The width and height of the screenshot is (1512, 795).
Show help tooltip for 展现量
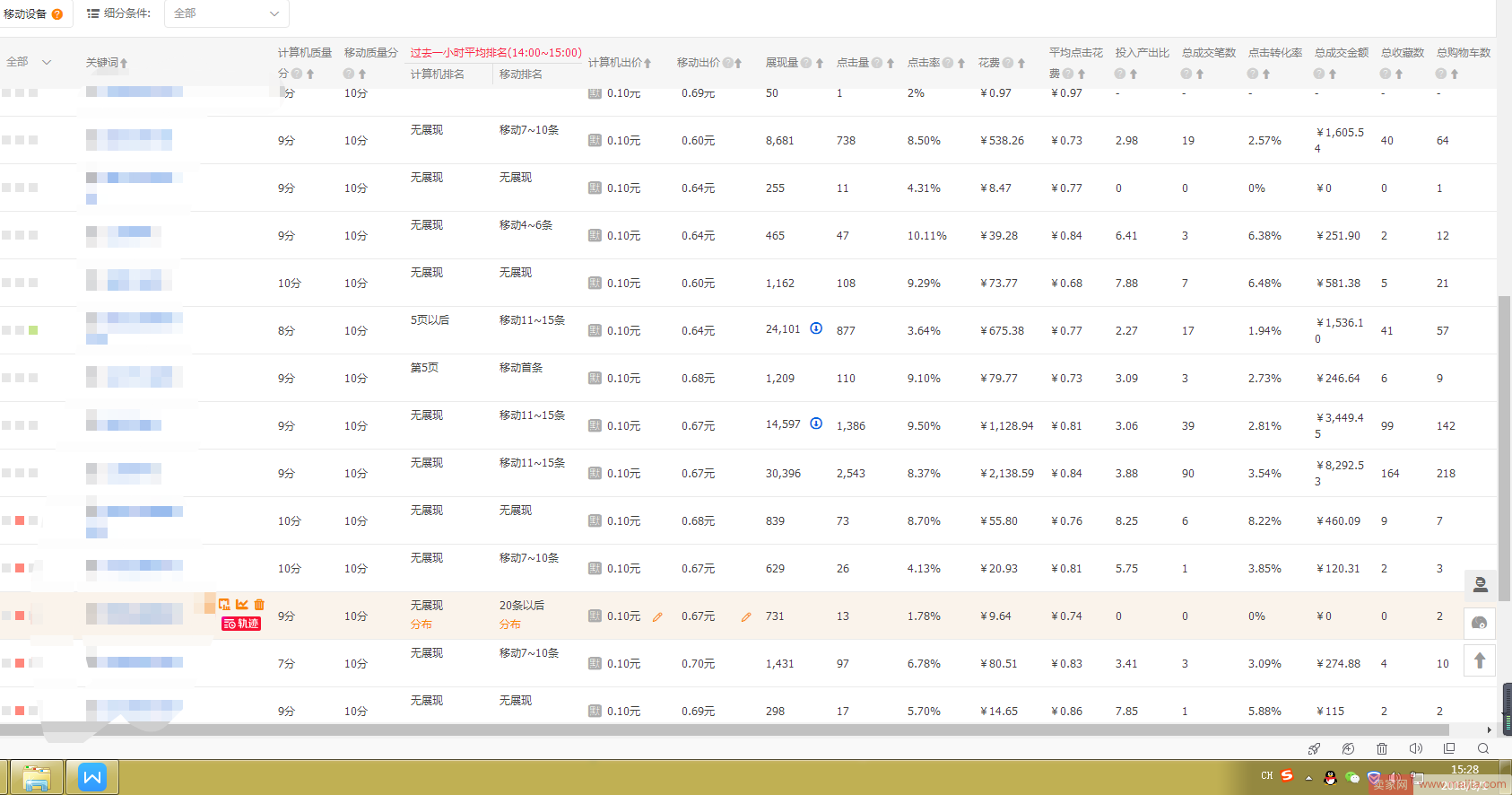pos(806,63)
